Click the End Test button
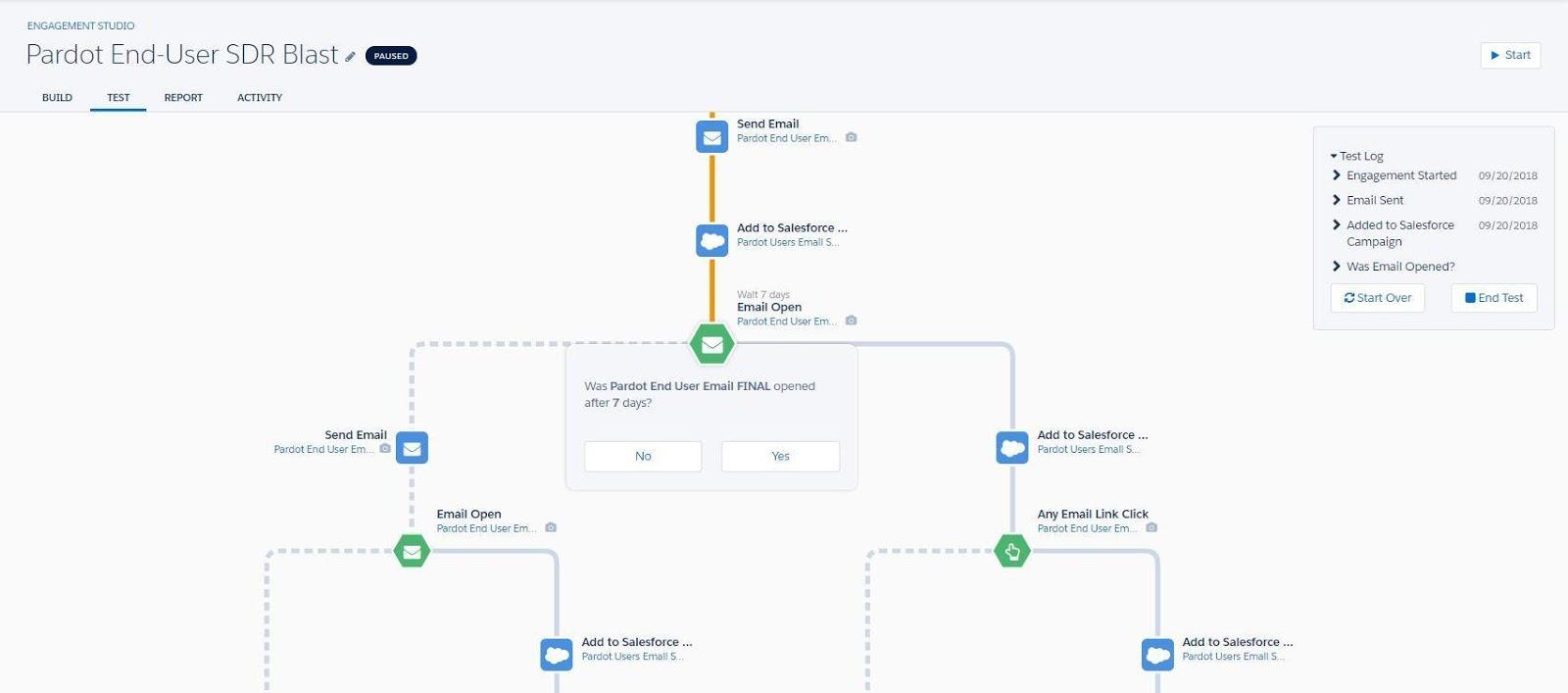 point(1494,298)
